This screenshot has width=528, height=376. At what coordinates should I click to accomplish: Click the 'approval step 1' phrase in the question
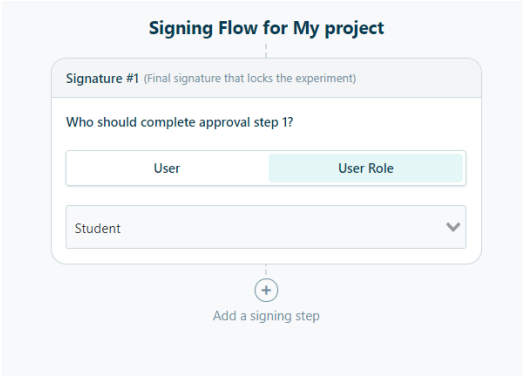pyautogui.click(x=244, y=122)
